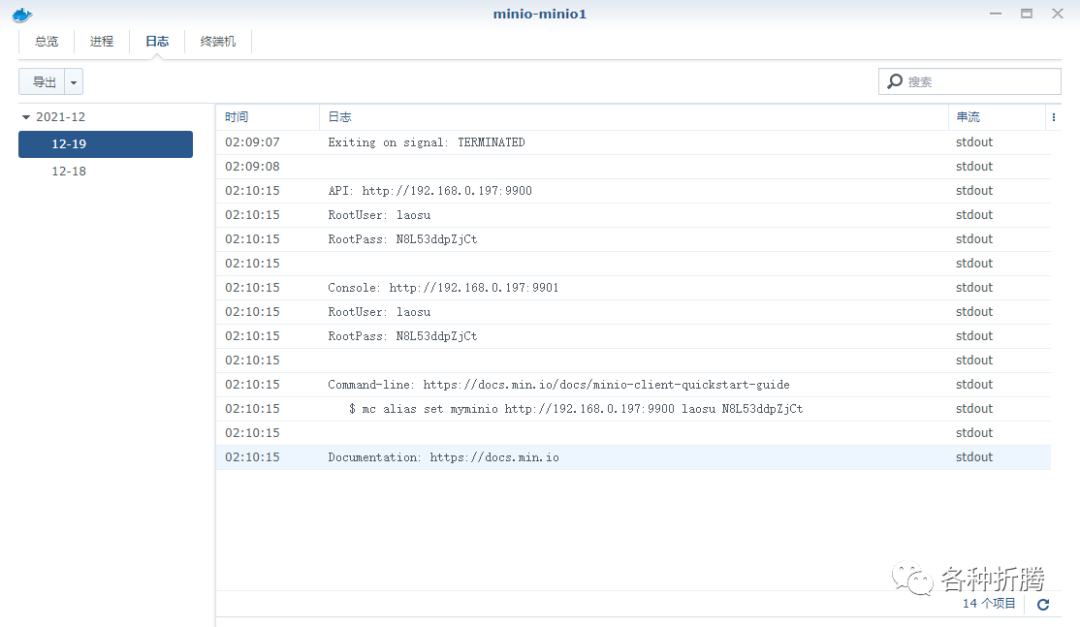Collapse the 2021-12 tree node

(x=26, y=117)
